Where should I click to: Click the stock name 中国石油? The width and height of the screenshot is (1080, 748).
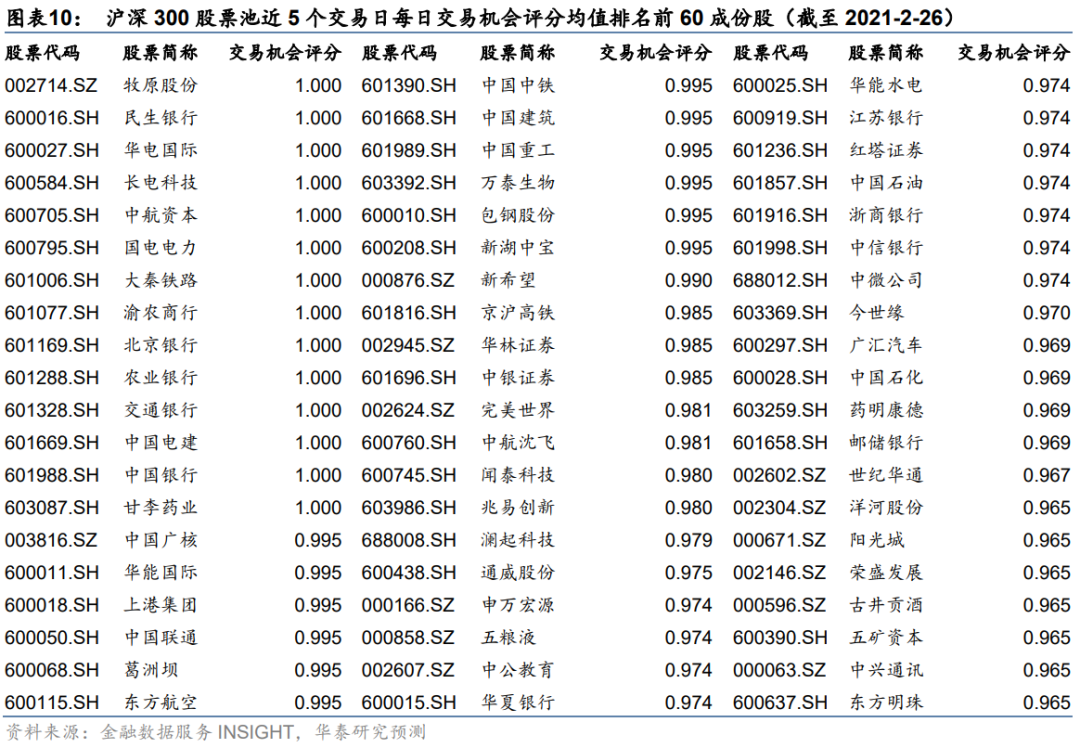(x=886, y=183)
